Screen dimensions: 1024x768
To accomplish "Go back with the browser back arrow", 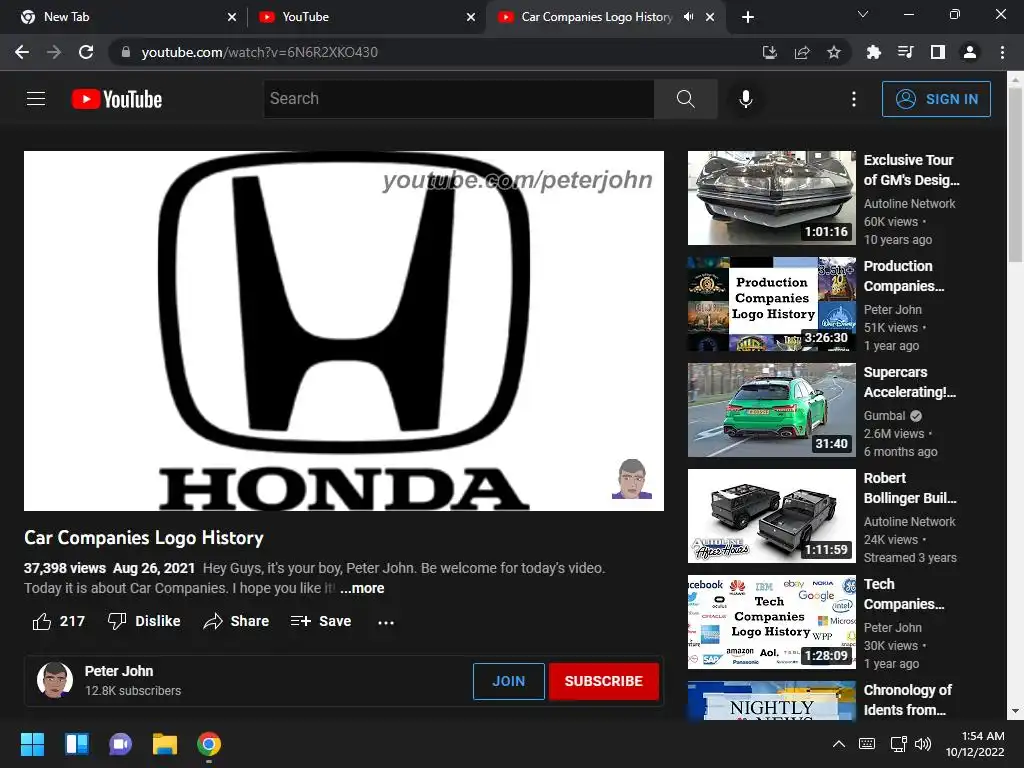I will [22, 52].
